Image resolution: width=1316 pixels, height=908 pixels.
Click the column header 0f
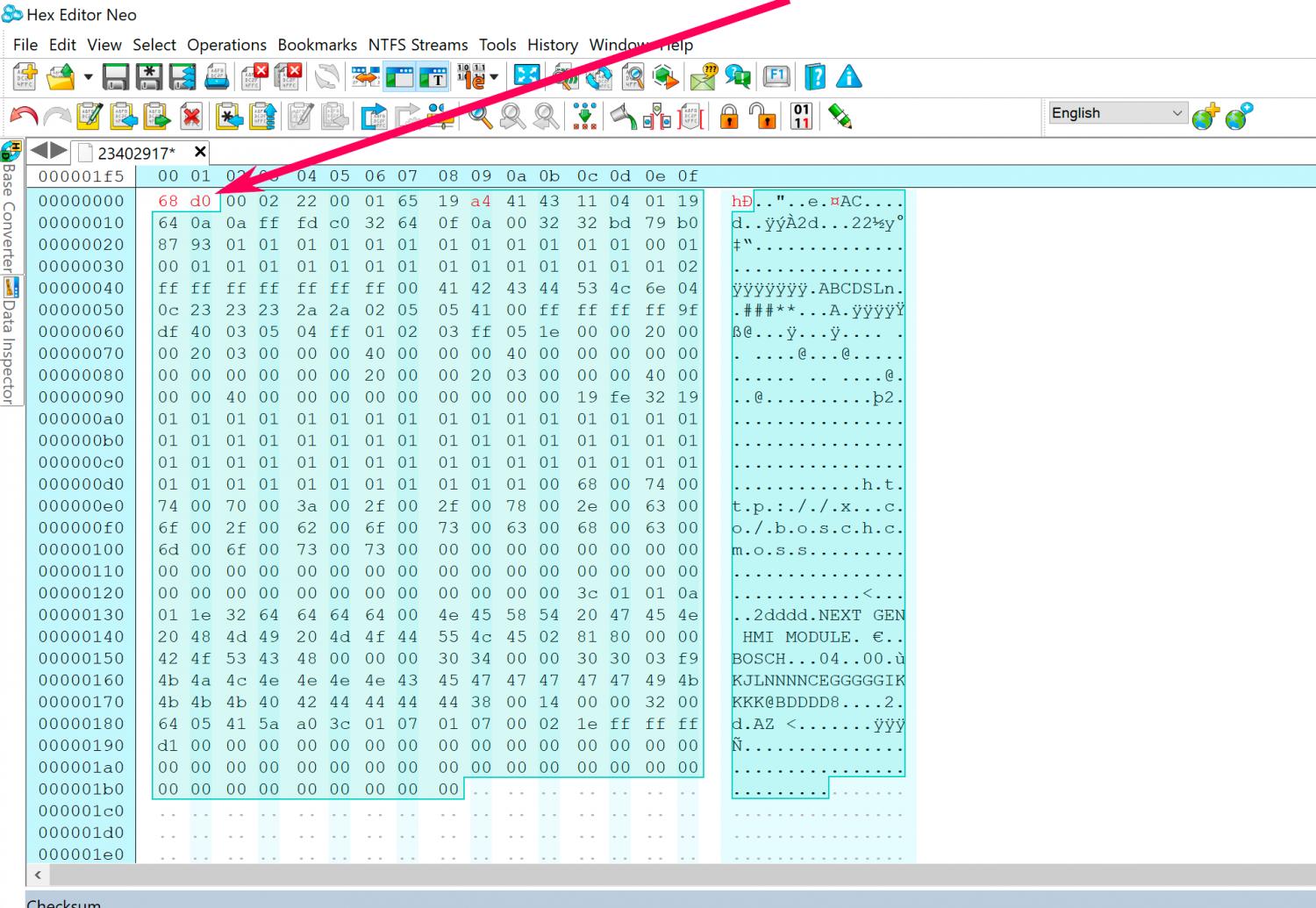click(689, 175)
